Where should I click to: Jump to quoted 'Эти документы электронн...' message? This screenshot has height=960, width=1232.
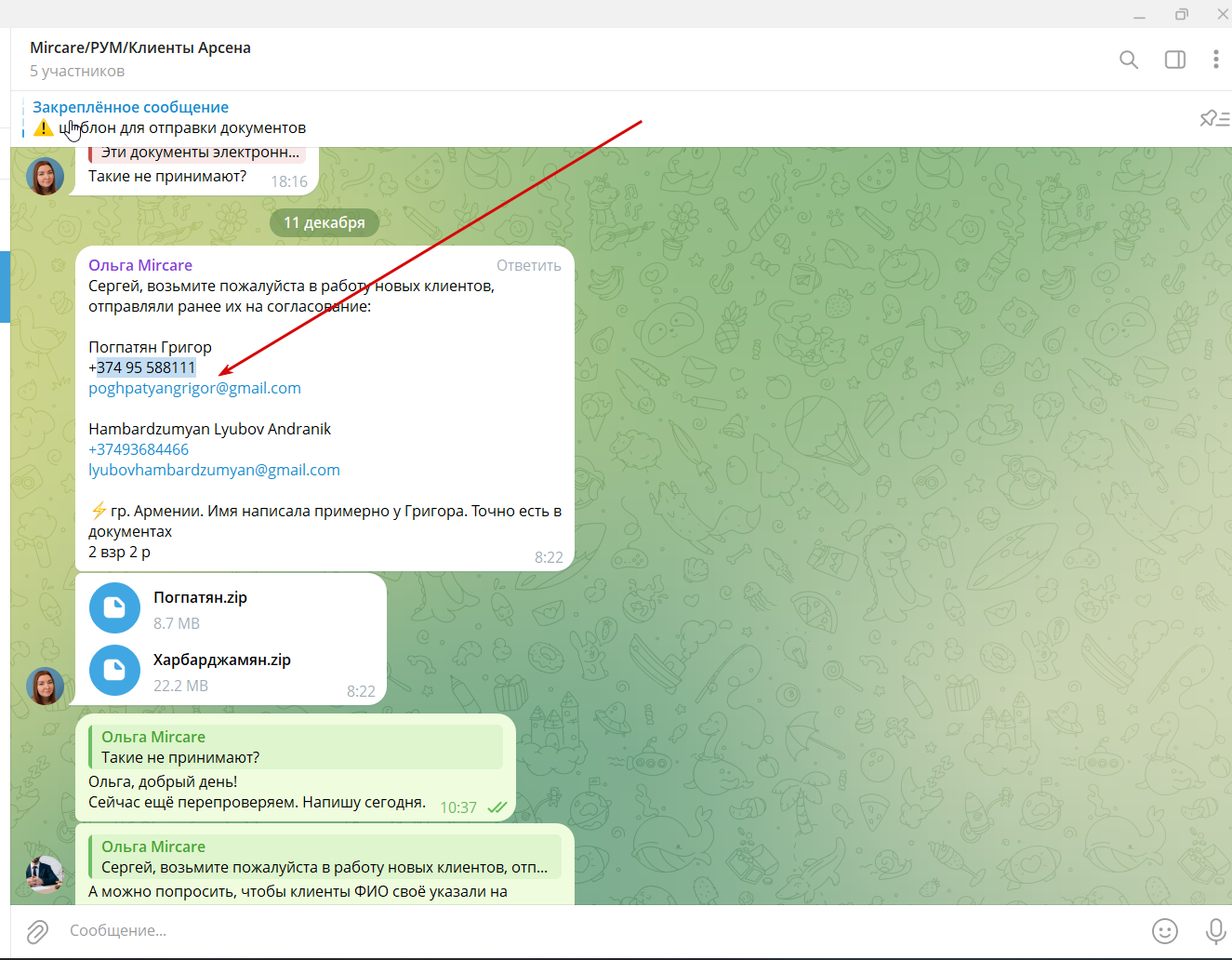tap(197, 153)
